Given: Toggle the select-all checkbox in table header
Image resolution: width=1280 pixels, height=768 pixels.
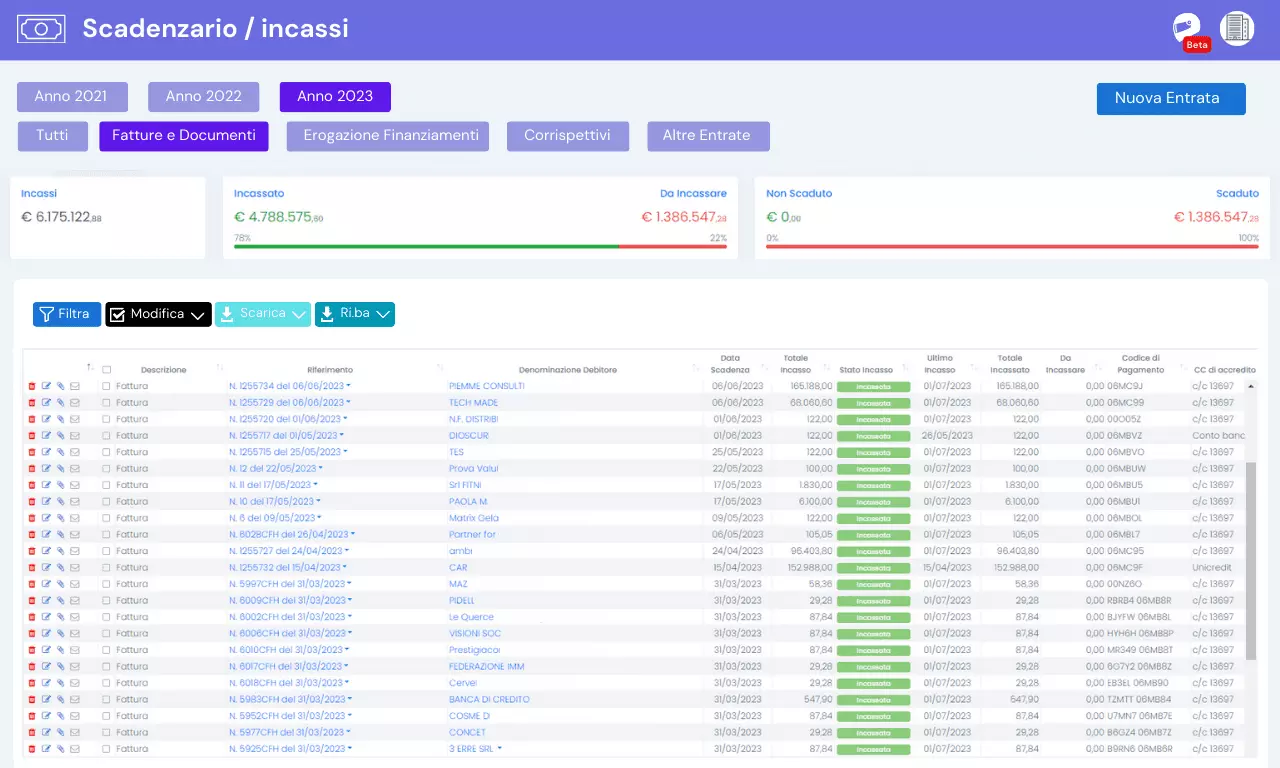Looking at the screenshot, I should (106, 370).
